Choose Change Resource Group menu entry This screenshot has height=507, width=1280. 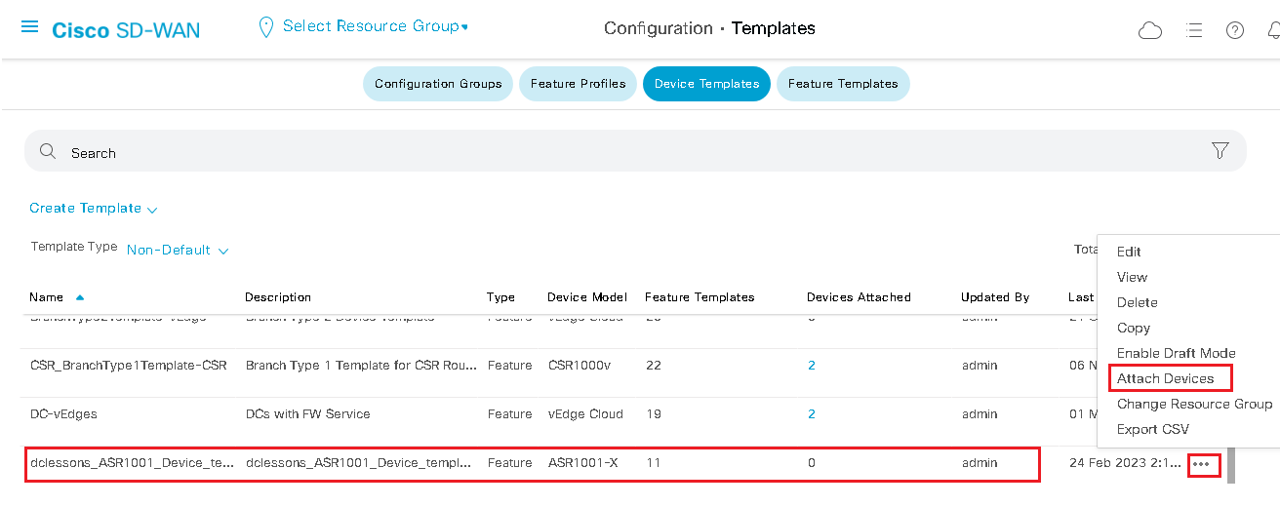pyautogui.click(x=1194, y=404)
